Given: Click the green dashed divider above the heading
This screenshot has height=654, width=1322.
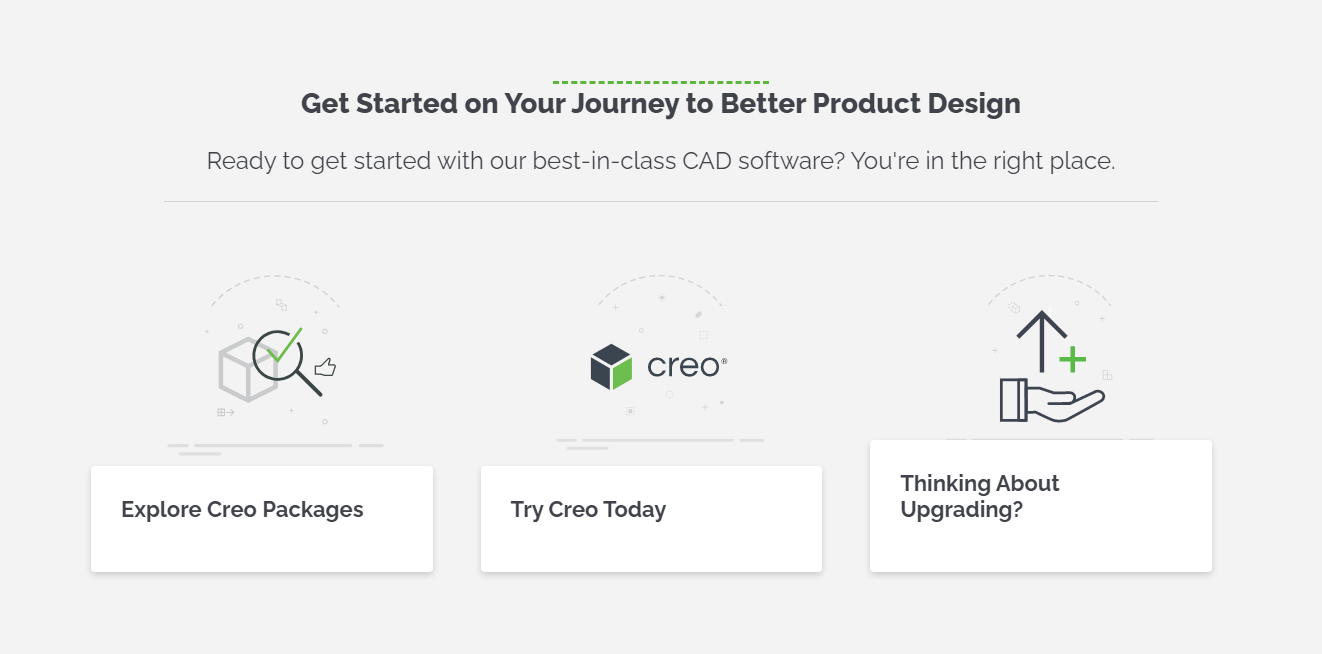Looking at the screenshot, I should (x=660, y=80).
